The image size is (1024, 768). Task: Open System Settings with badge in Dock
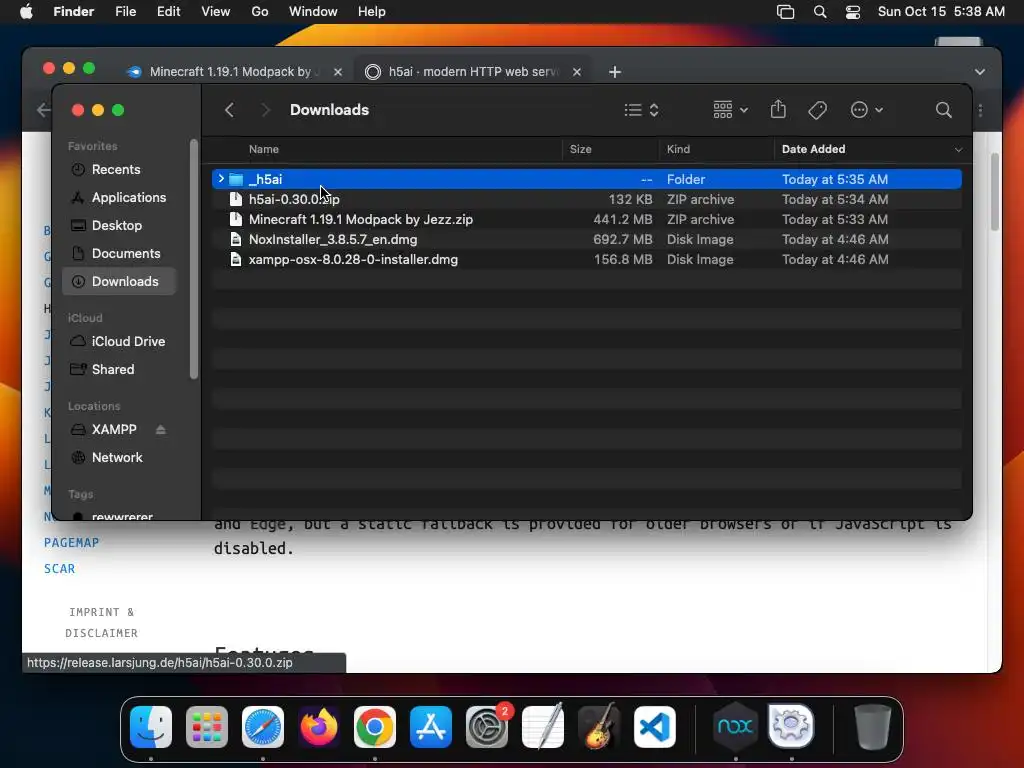tap(487, 727)
